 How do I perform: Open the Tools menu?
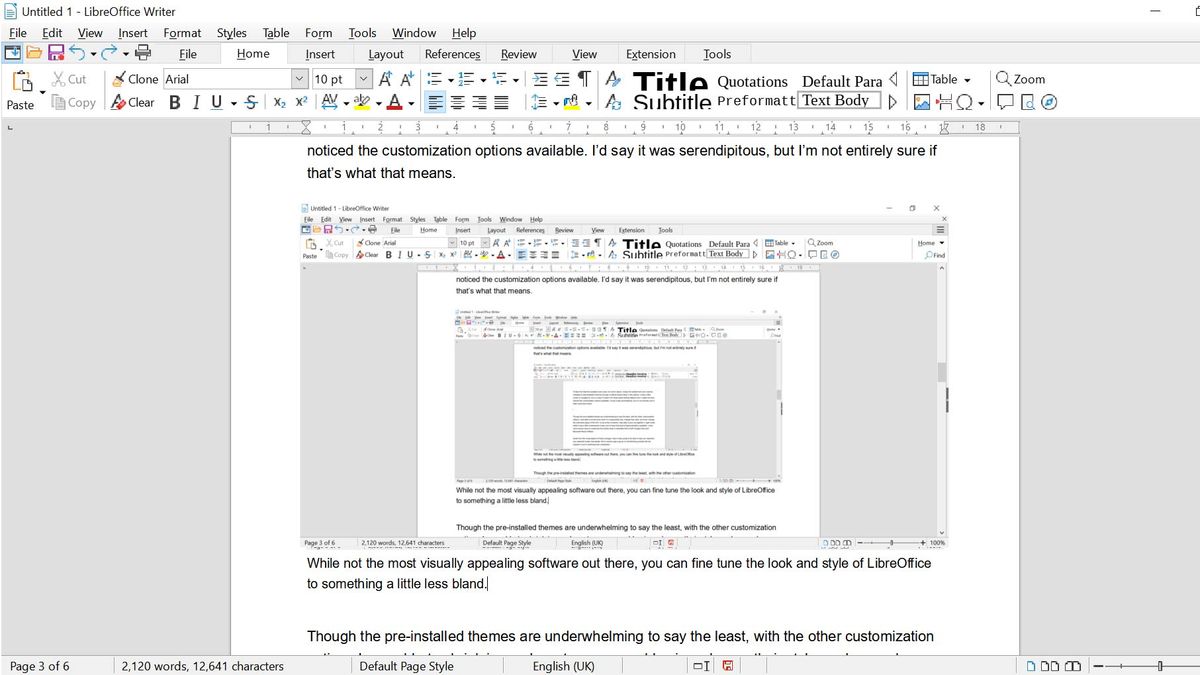[362, 32]
